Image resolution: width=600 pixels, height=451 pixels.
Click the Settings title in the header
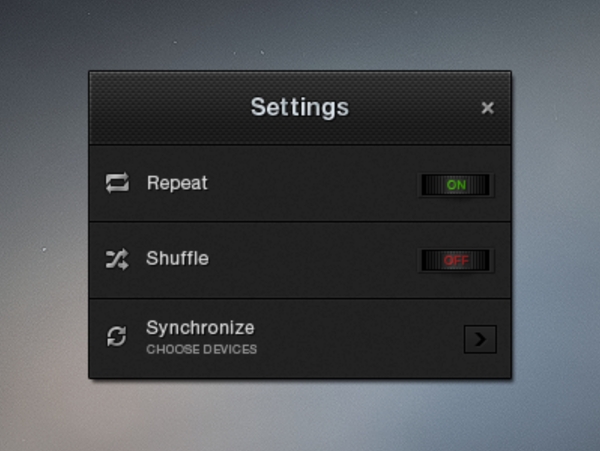pyautogui.click(x=300, y=107)
